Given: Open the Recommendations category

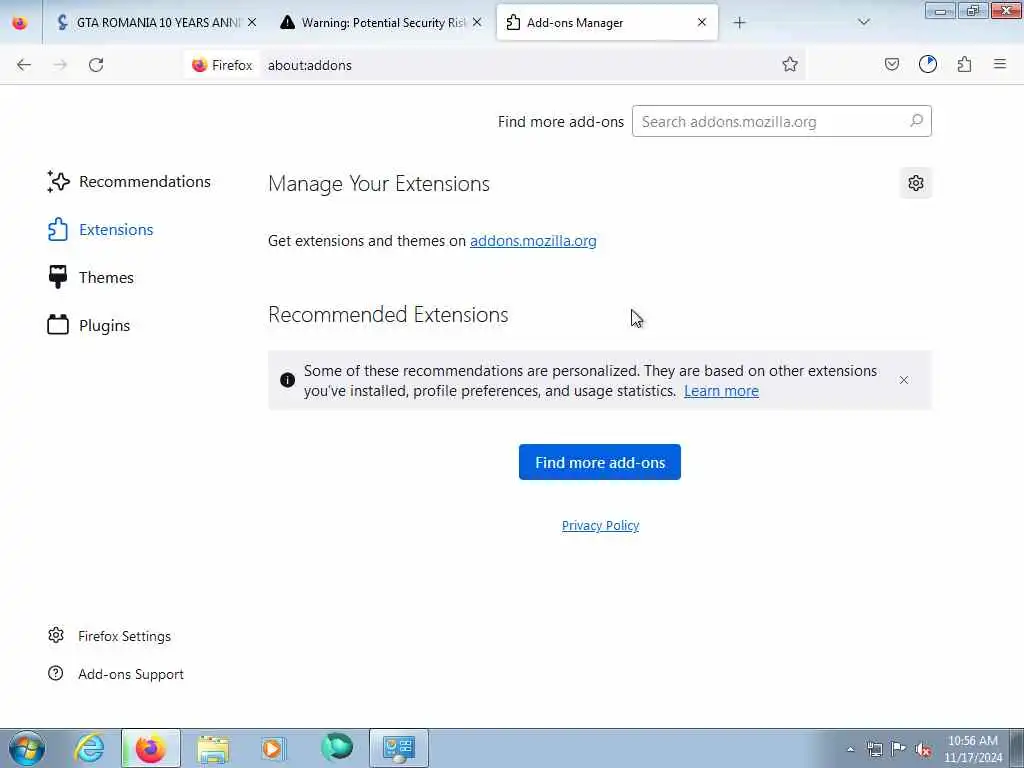Looking at the screenshot, I should coord(129,182).
